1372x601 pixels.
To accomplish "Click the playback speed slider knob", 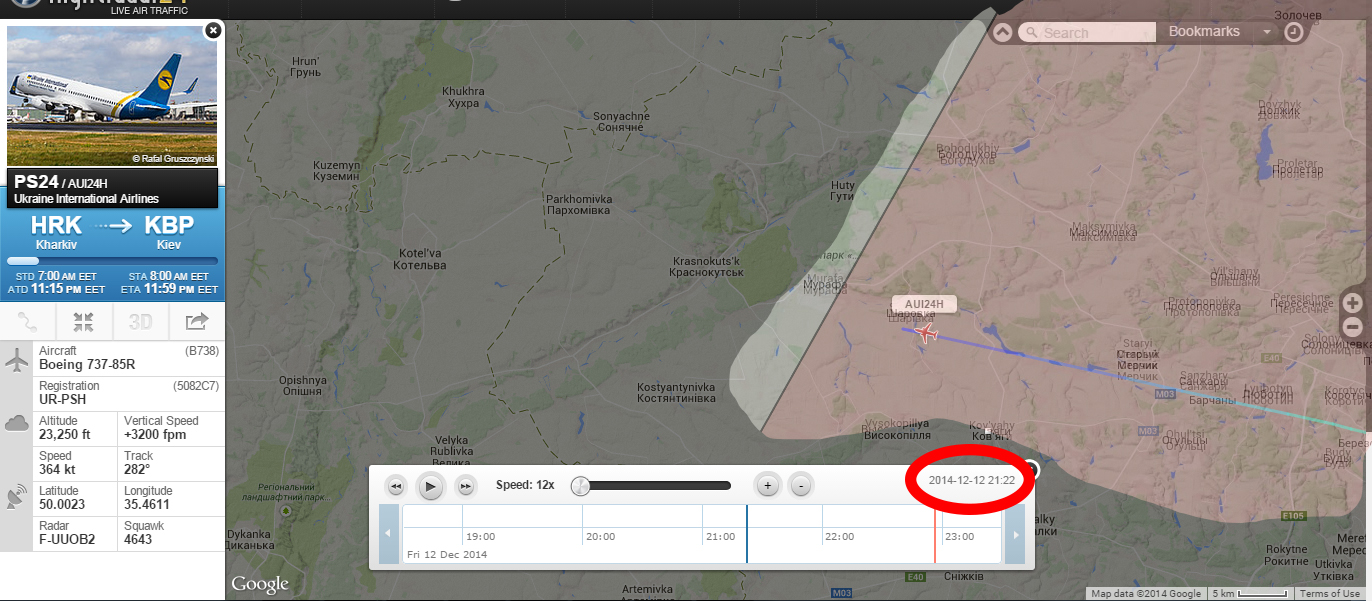I will pos(580,486).
